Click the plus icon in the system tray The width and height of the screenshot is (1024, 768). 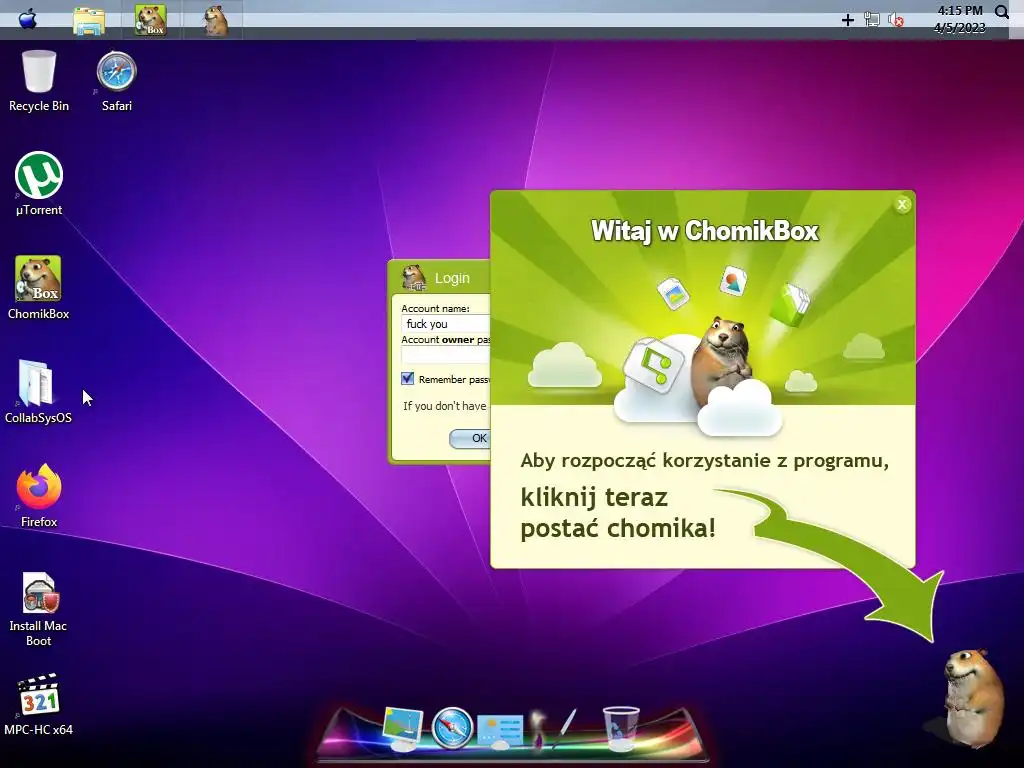click(x=848, y=20)
